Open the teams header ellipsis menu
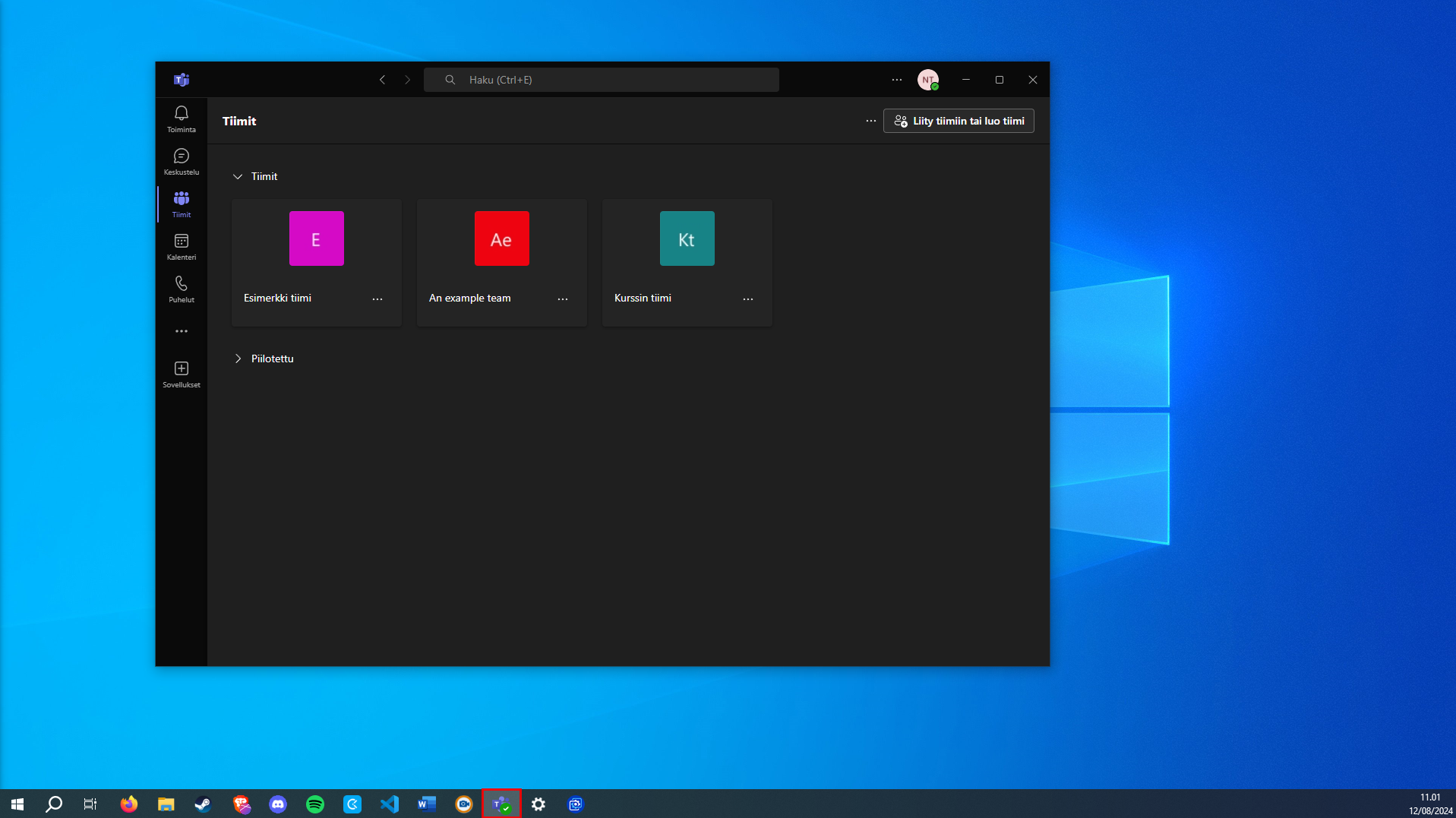The height and width of the screenshot is (818, 1456). point(871,121)
